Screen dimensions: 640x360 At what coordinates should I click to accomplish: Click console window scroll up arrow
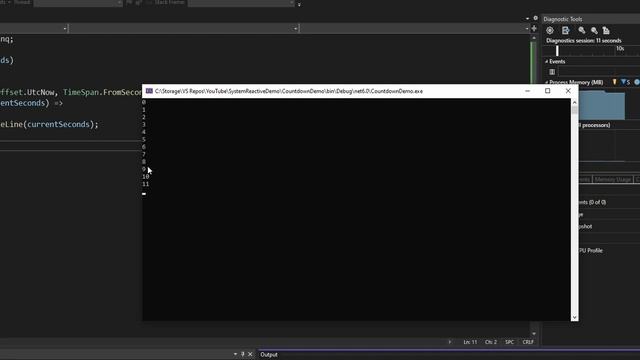pos(575,102)
